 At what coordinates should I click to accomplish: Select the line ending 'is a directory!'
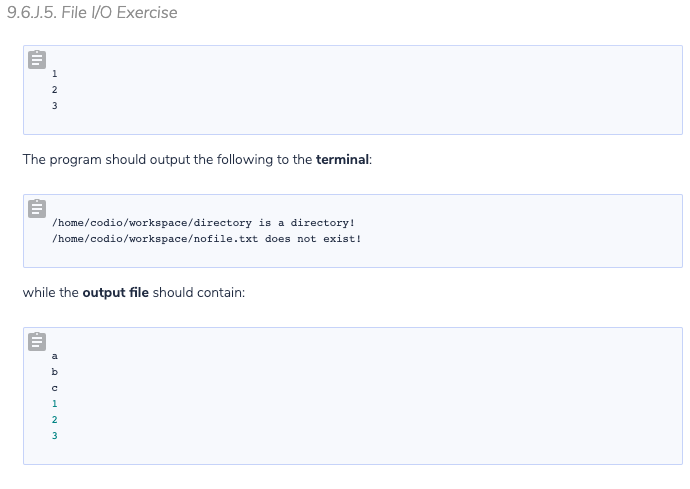click(x=203, y=223)
